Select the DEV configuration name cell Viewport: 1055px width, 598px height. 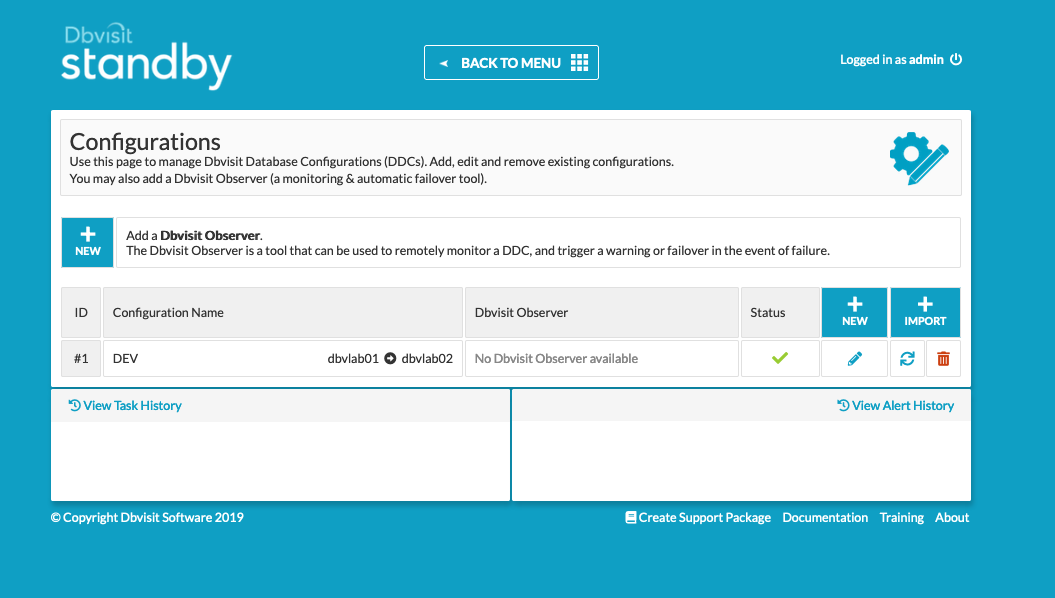(x=283, y=359)
